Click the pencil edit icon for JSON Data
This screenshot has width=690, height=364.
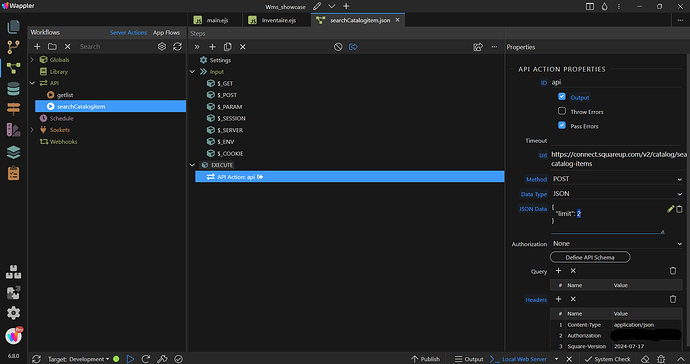click(x=670, y=210)
